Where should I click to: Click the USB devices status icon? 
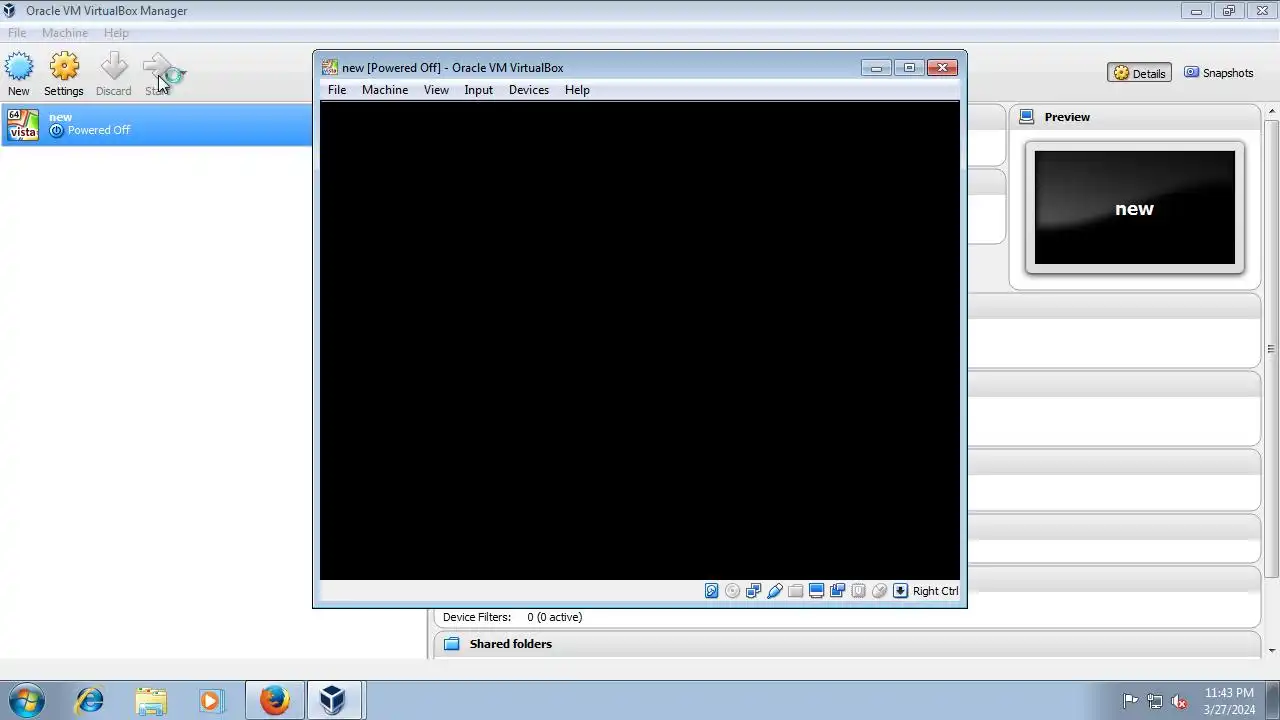pyautogui.click(x=774, y=591)
